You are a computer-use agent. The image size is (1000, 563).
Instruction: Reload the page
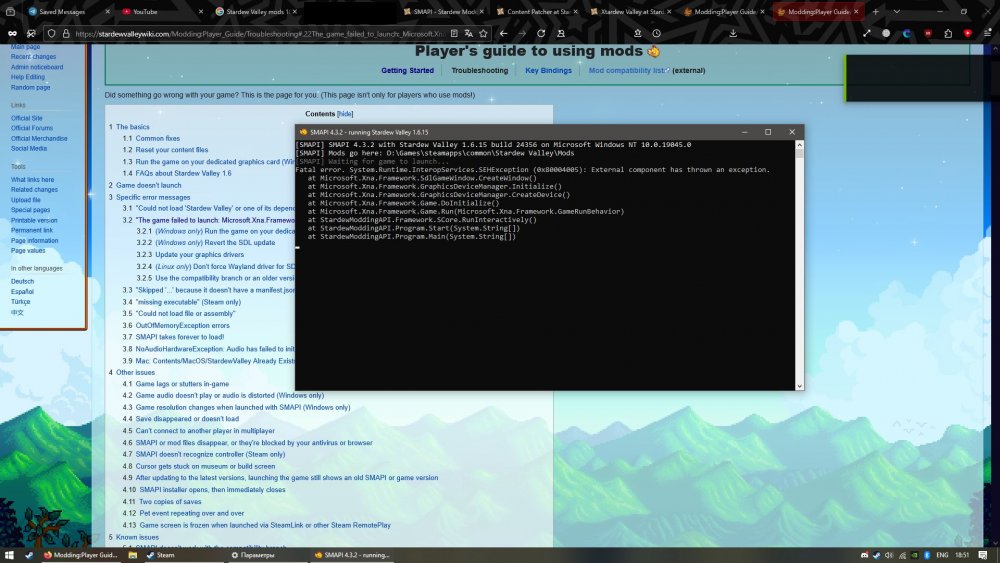pyautogui.click(x=541, y=33)
